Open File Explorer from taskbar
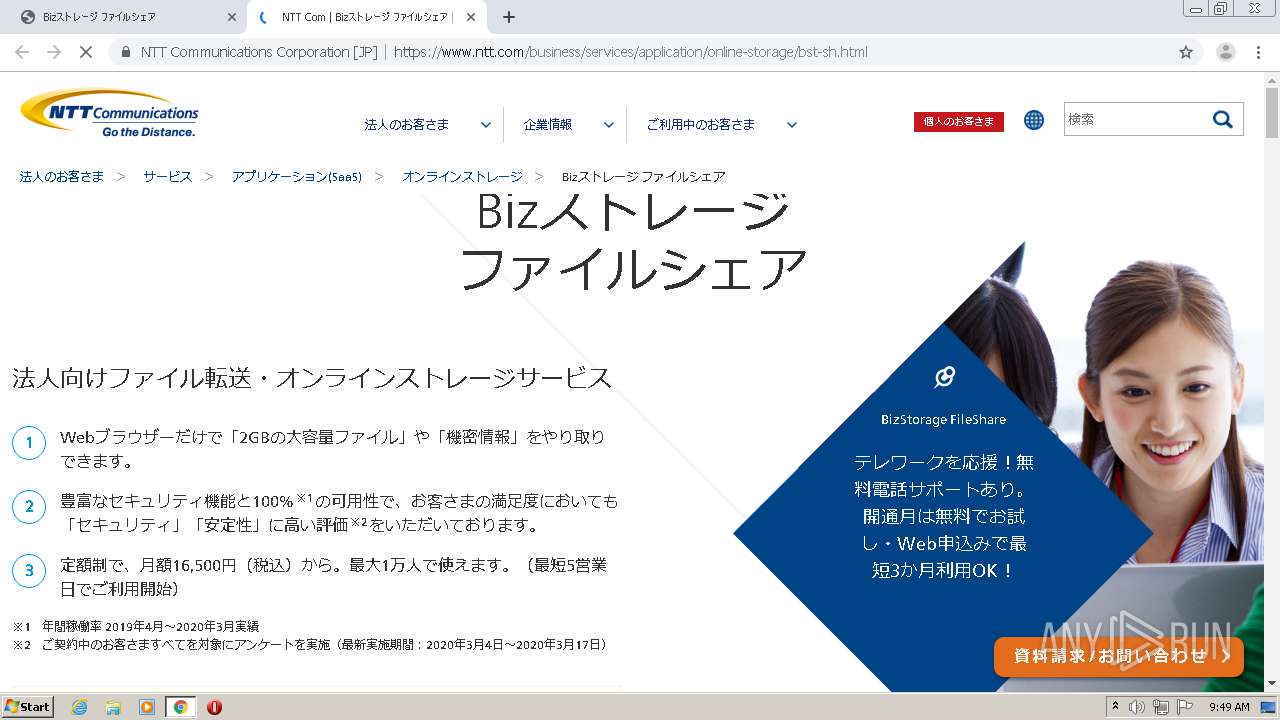The height and width of the screenshot is (720, 1280). point(113,707)
